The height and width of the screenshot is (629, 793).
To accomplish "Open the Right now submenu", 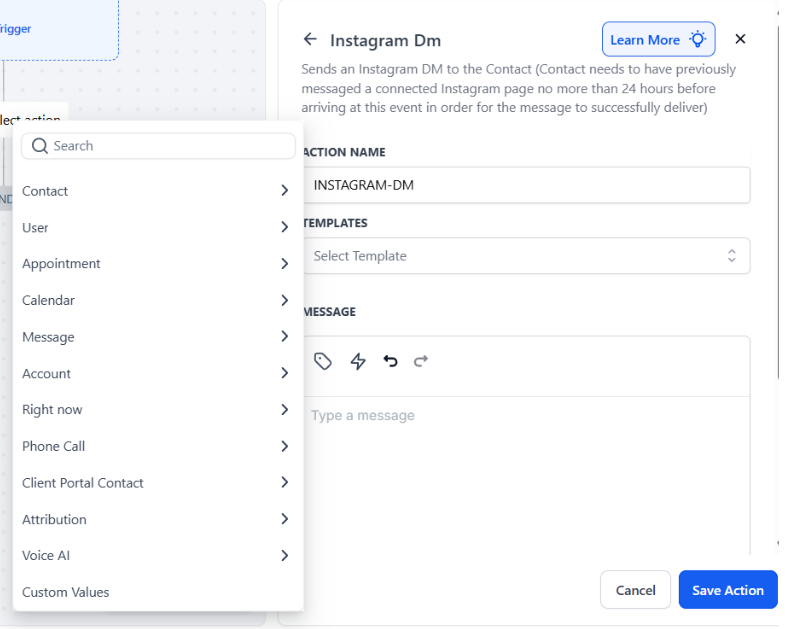I will click(158, 410).
